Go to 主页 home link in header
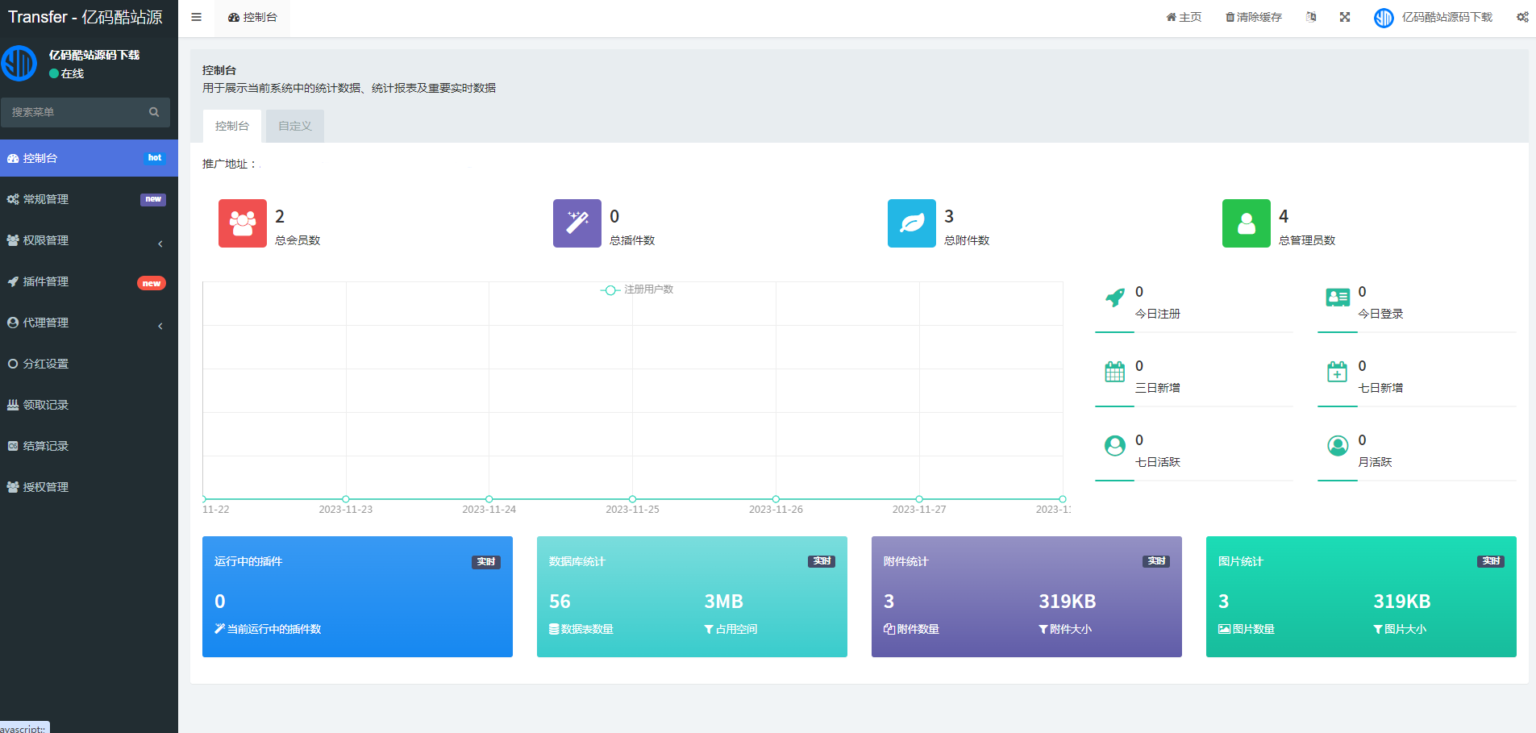 [x=1183, y=17]
